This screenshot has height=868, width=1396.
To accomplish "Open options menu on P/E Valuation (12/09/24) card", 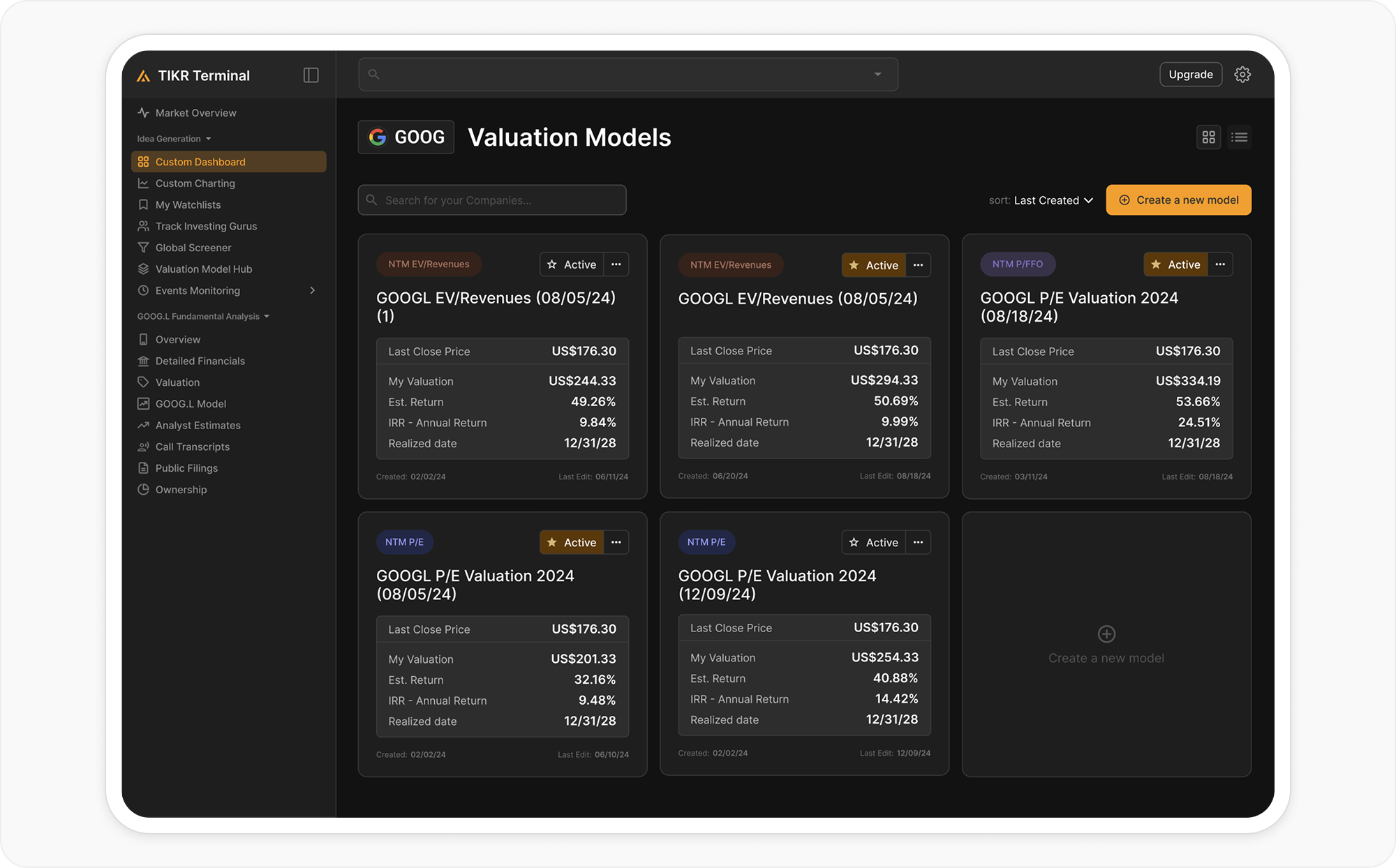I will tap(919, 542).
